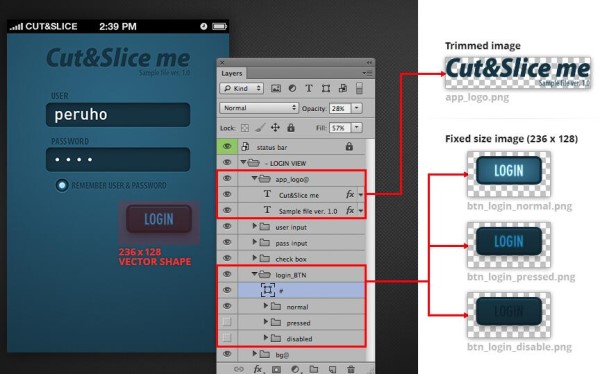Select the layer row named pressed
The height and width of the screenshot is (374, 600).
301,322
